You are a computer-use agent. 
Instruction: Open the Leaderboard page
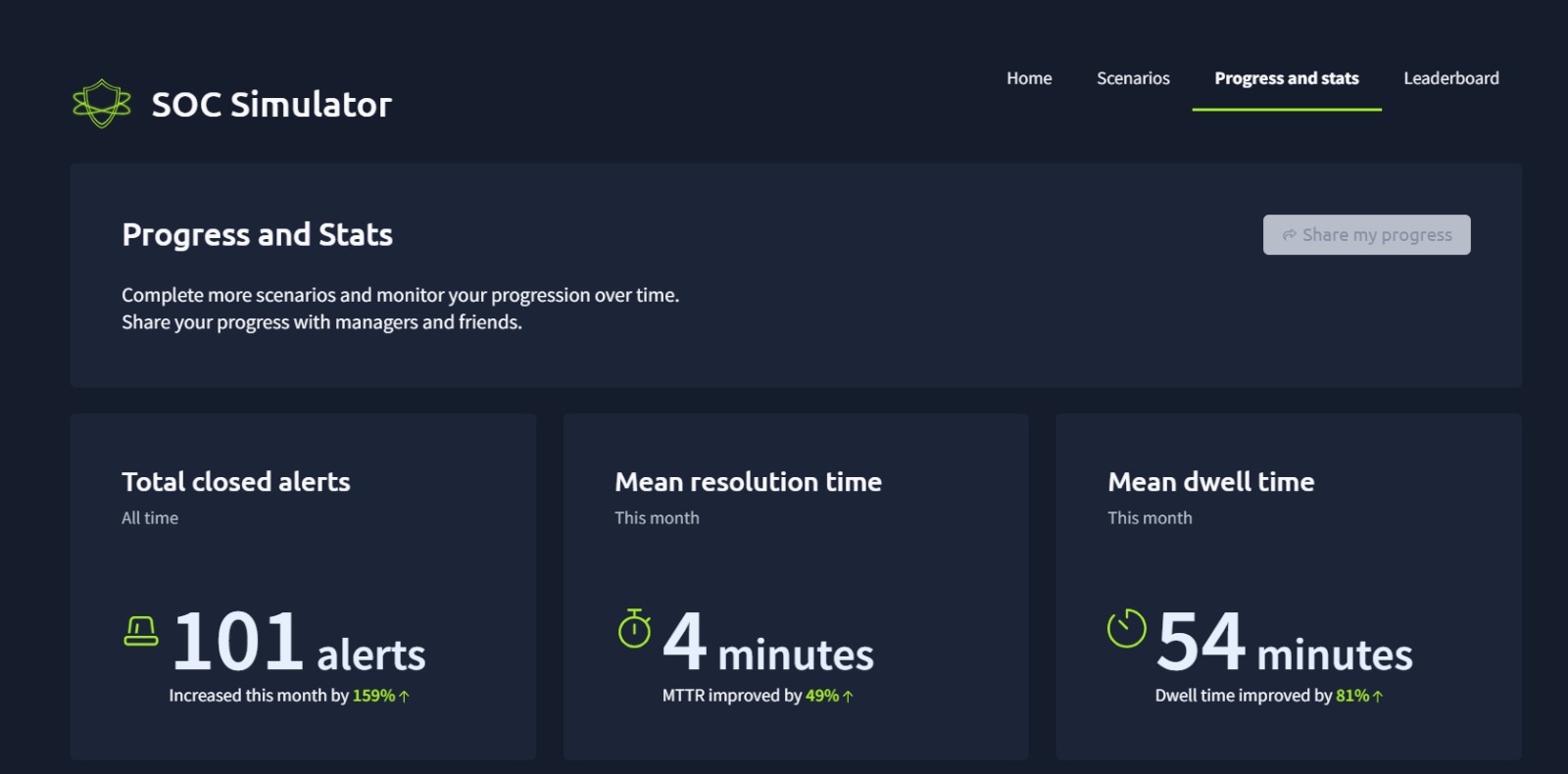click(1451, 78)
